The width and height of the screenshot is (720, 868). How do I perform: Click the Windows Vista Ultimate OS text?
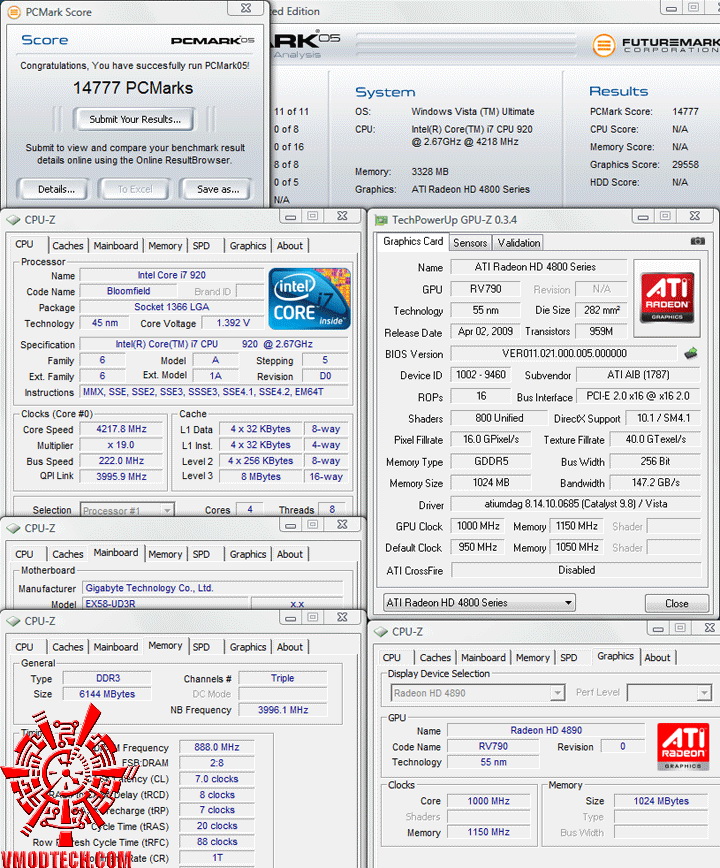(473, 112)
